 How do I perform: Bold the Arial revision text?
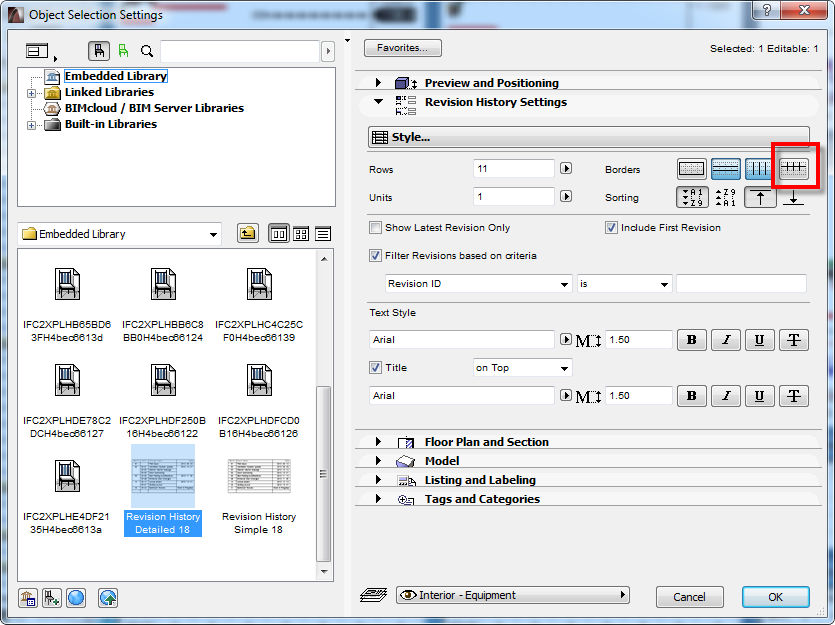(x=691, y=340)
